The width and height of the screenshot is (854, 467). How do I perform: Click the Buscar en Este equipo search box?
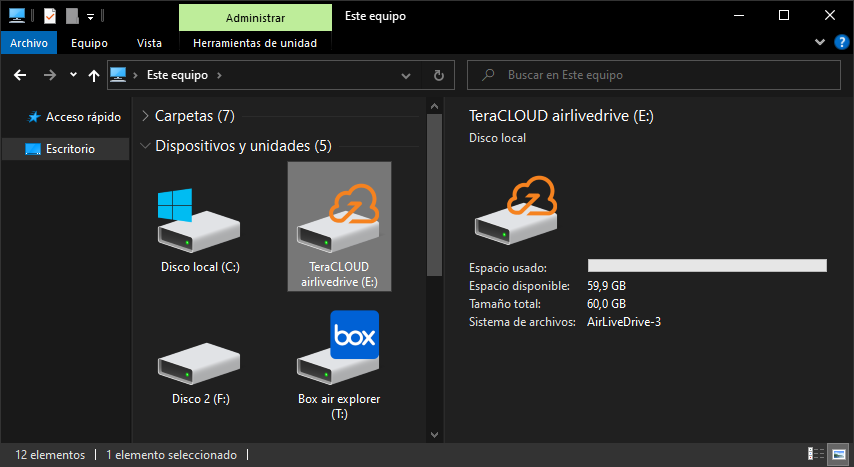[654, 75]
